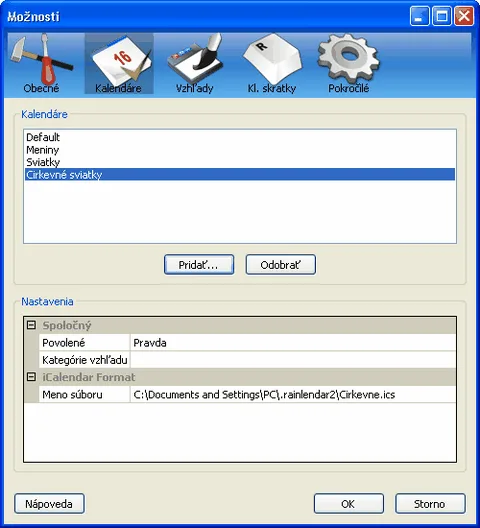Image resolution: width=480 pixels, height=528 pixels.
Task: Select the Sviatky calendar entry
Action: (240, 162)
